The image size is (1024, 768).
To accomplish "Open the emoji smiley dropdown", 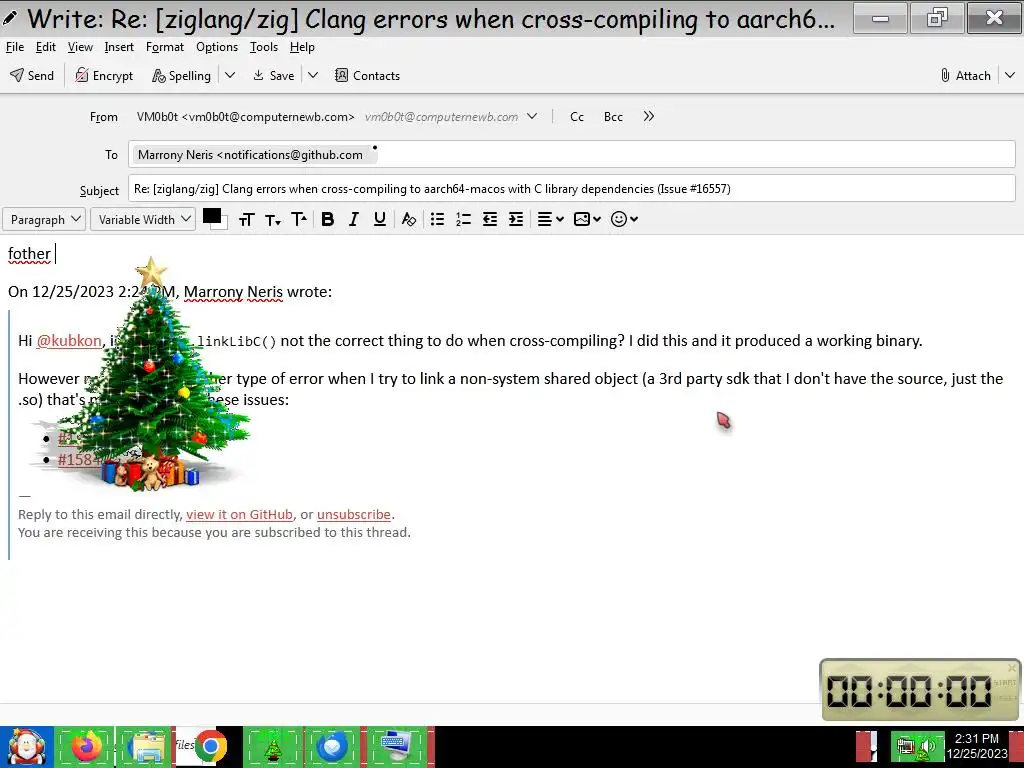I will pyautogui.click(x=624, y=219).
